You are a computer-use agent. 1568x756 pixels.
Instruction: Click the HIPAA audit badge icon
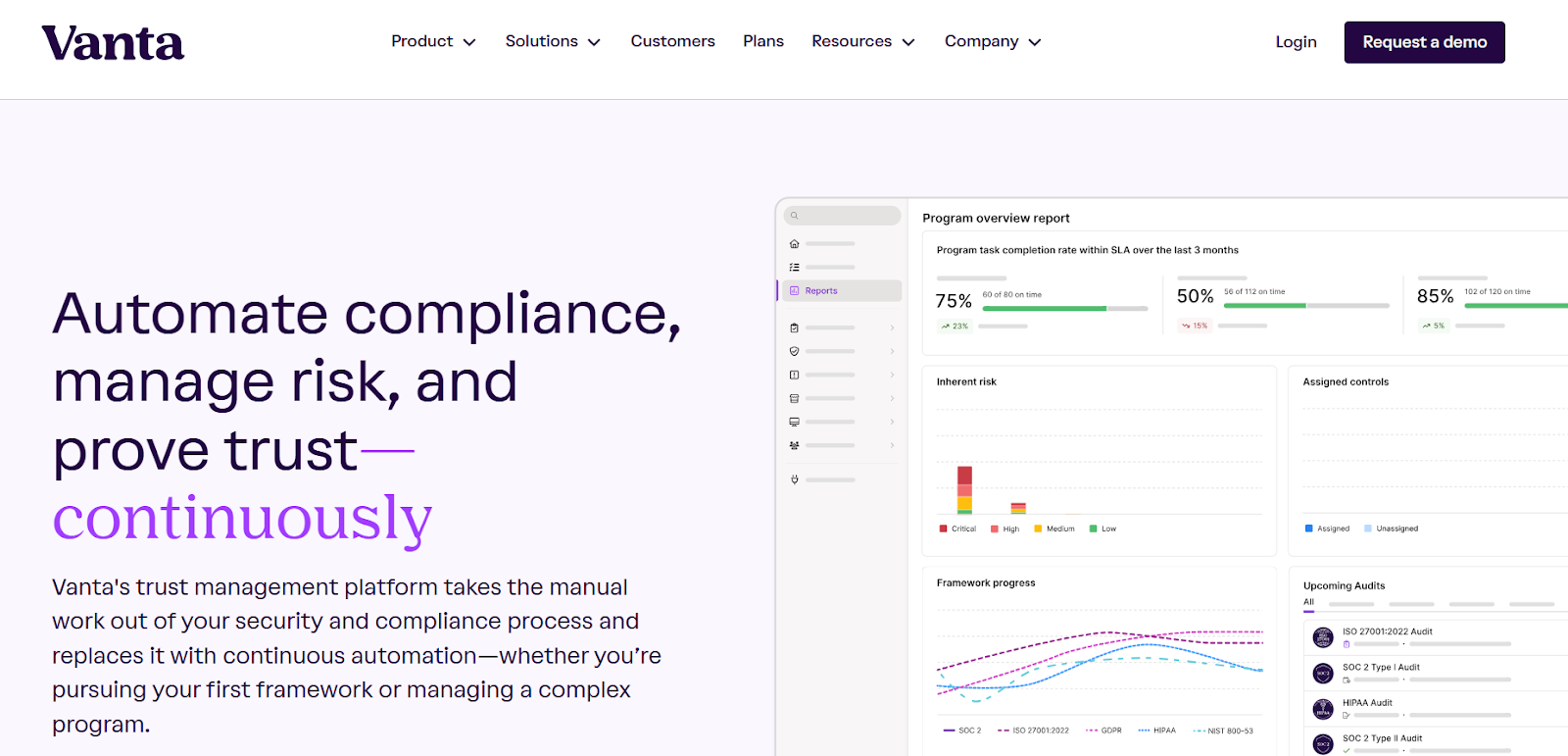tap(1323, 708)
